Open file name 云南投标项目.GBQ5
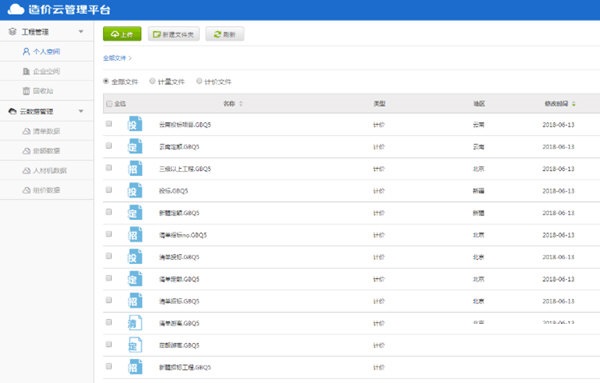 coord(185,125)
